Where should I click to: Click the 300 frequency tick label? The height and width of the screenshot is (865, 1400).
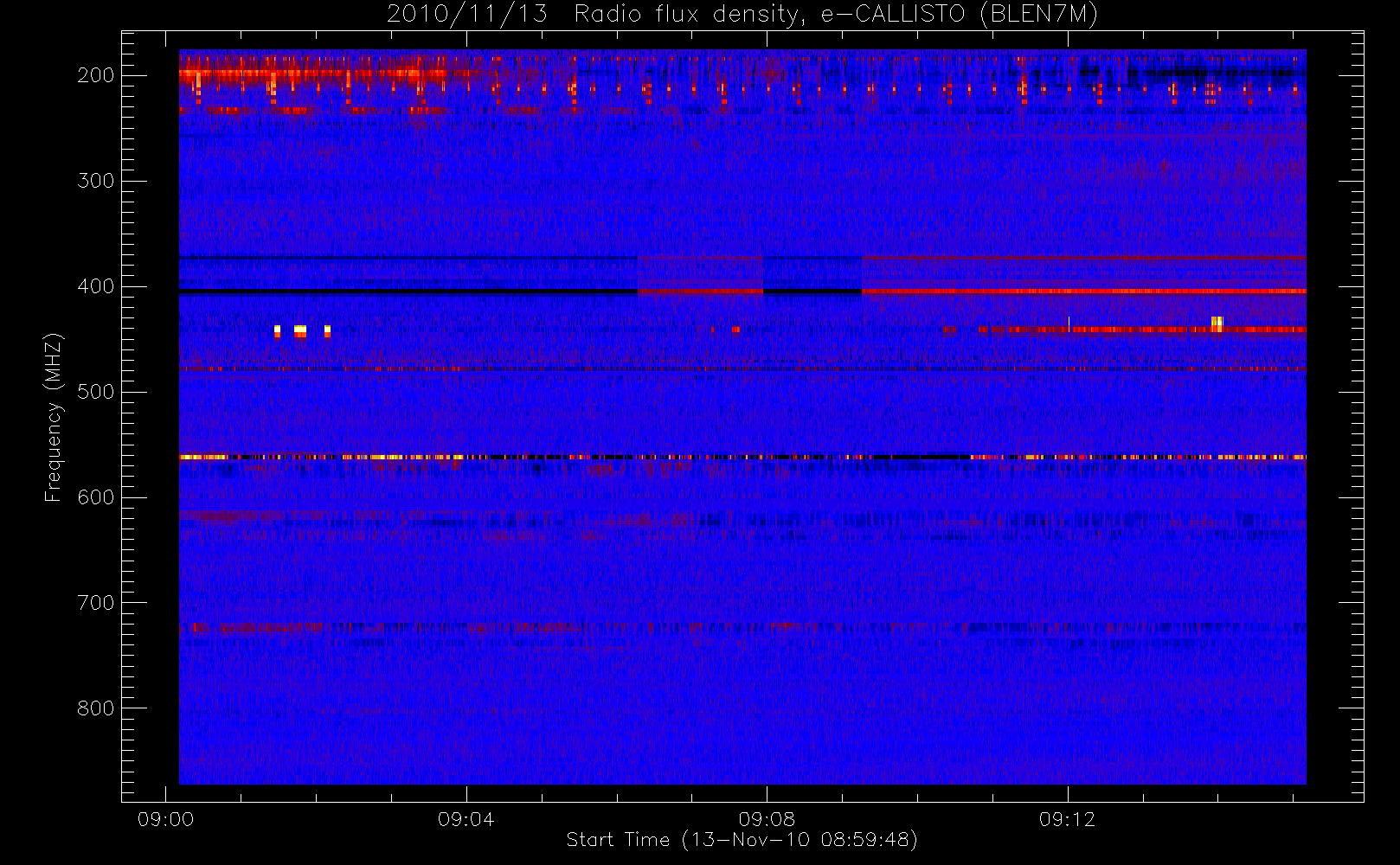coord(96,181)
